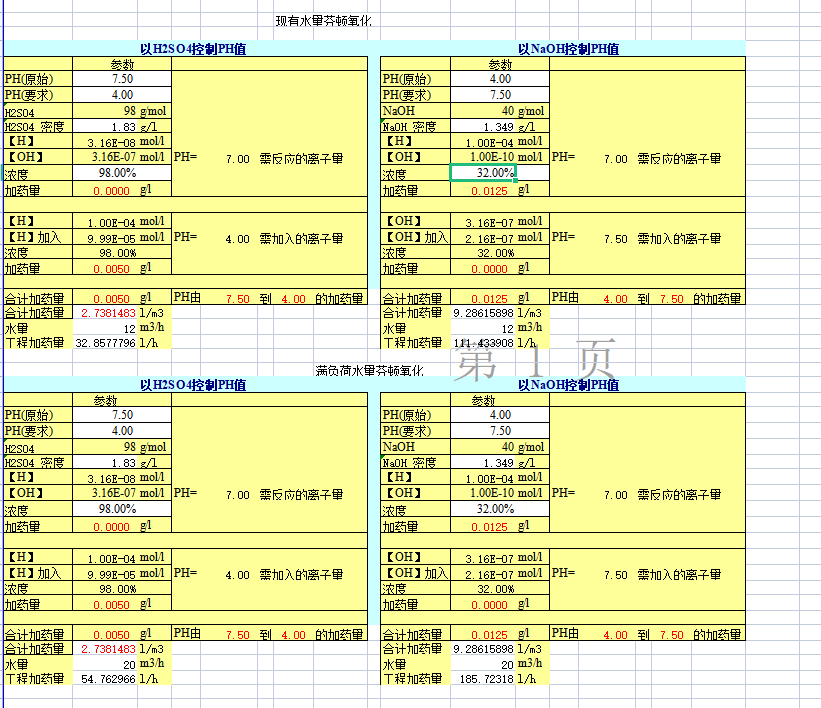The width and height of the screenshot is (821, 708).
Task: Select the 工程加药量 value 185.72318
Action: [483, 679]
